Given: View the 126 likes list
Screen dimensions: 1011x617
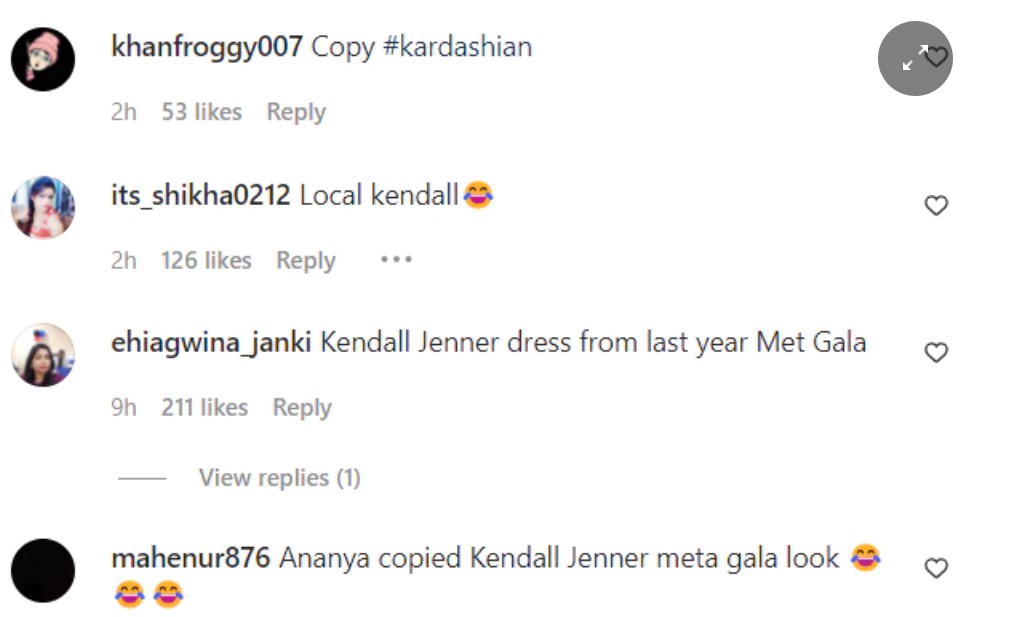Looking at the screenshot, I should click(x=206, y=260).
